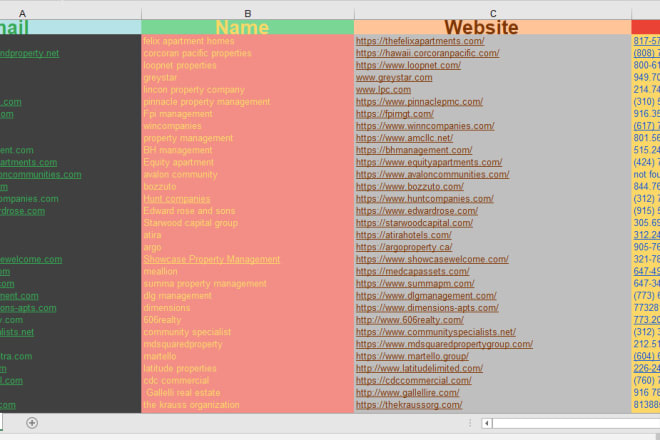Viewport: 660px width, 440px height.
Task: Select cell loopnet properties
Action: click(248, 65)
